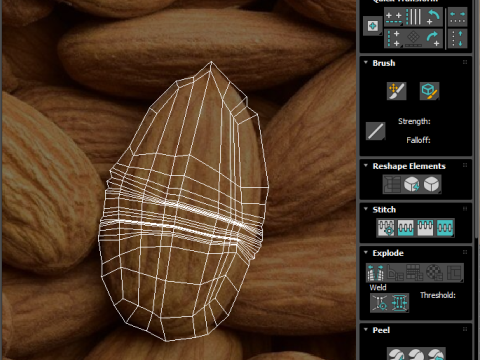Click the top tip vertex of UV wireframe
This screenshot has height=360, width=480.
pos(211,62)
